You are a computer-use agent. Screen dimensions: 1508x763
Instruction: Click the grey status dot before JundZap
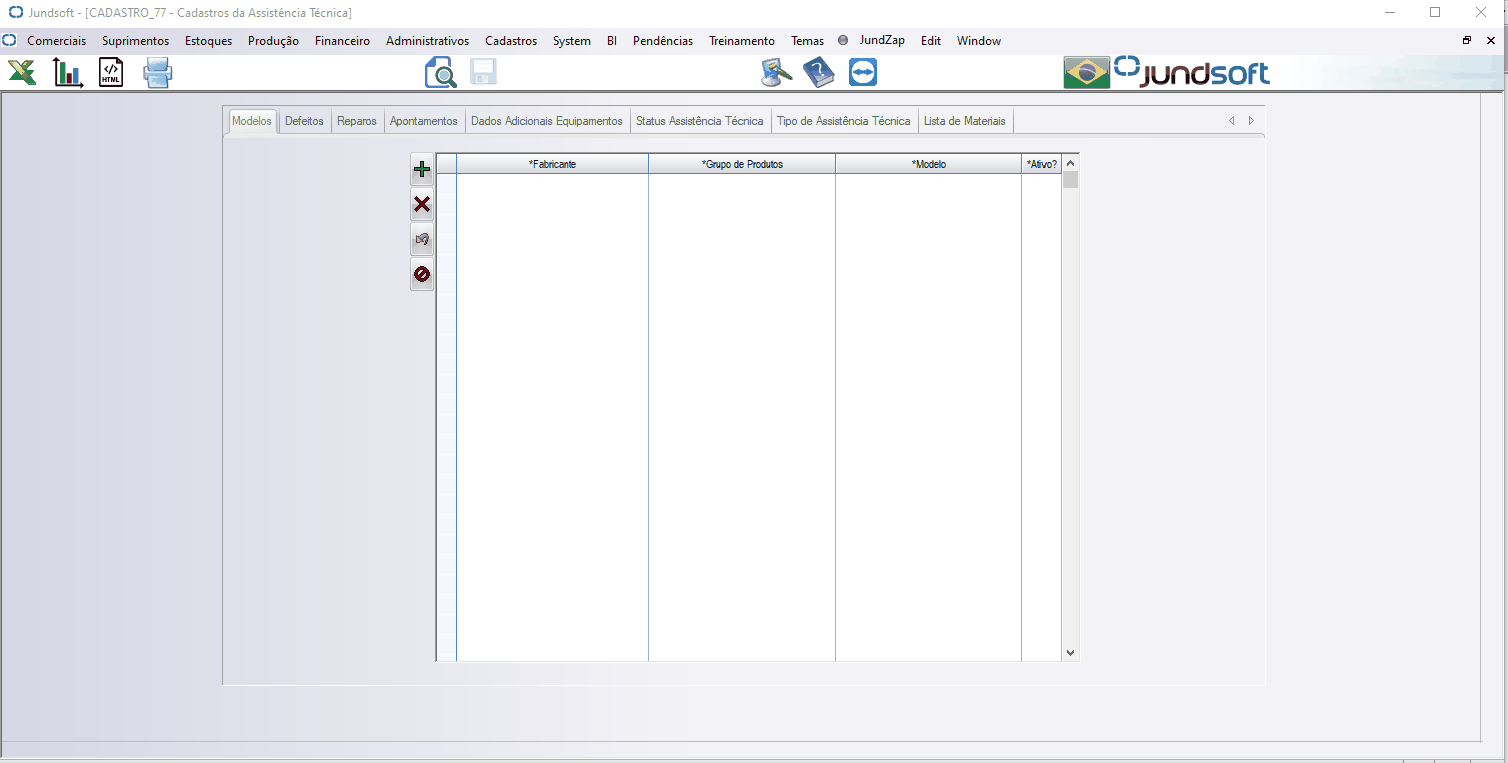pyautogui.click(x=843, y=41)
